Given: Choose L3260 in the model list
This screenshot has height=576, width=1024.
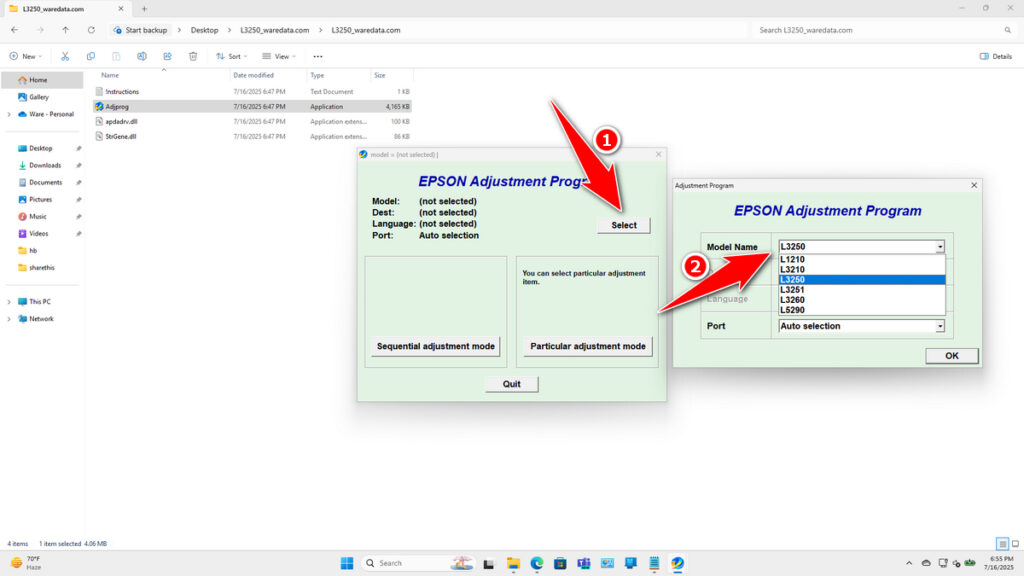Looking at the screenshot, I should tap(862, 300).
